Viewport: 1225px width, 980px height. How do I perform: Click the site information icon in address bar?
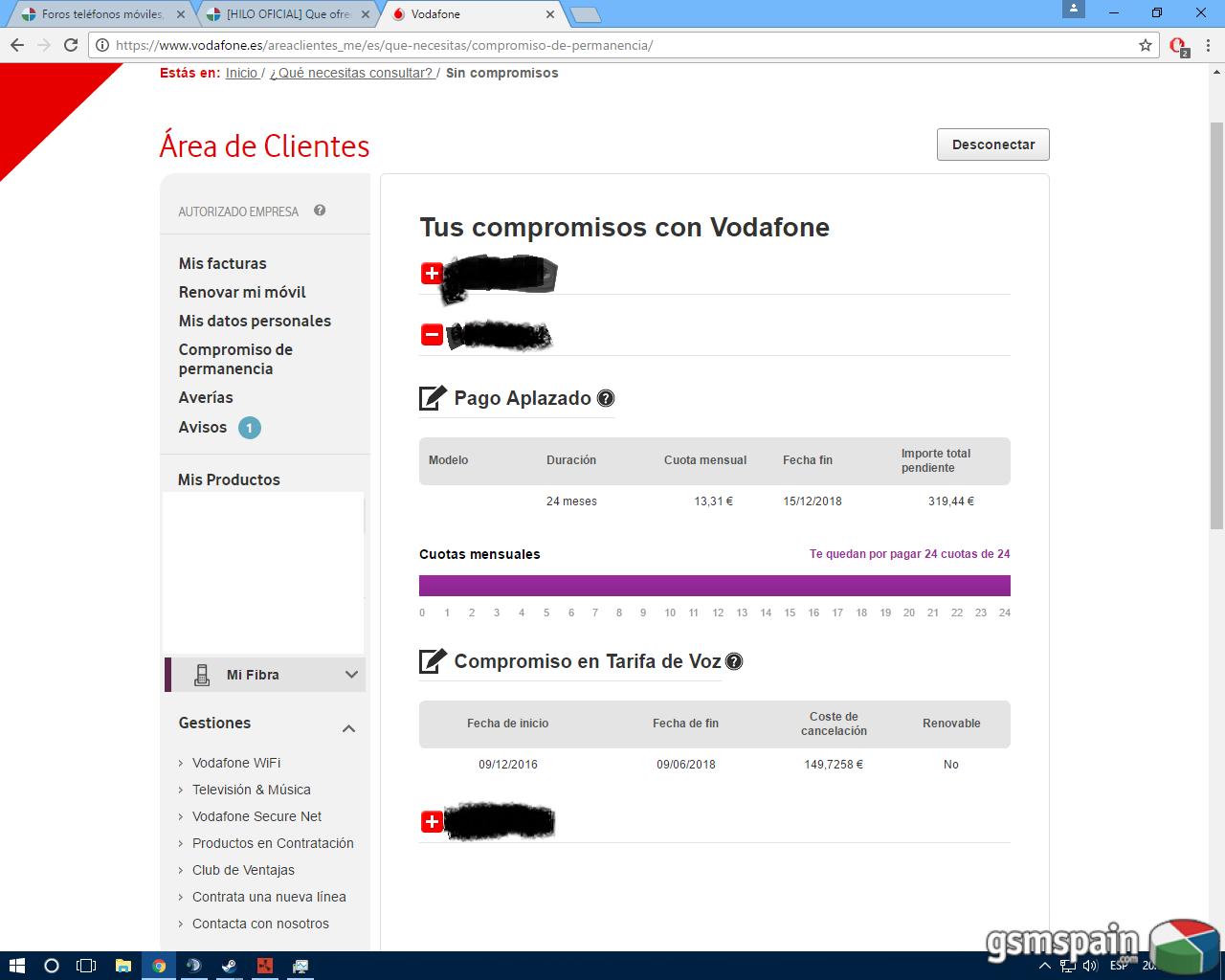102,45
